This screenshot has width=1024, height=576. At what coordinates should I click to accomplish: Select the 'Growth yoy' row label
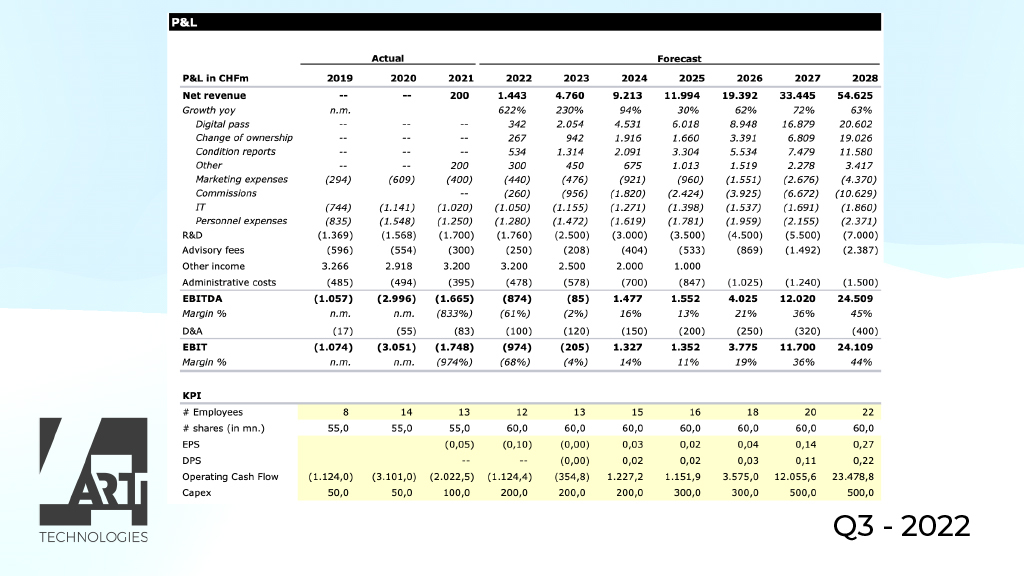click(209, 110)
